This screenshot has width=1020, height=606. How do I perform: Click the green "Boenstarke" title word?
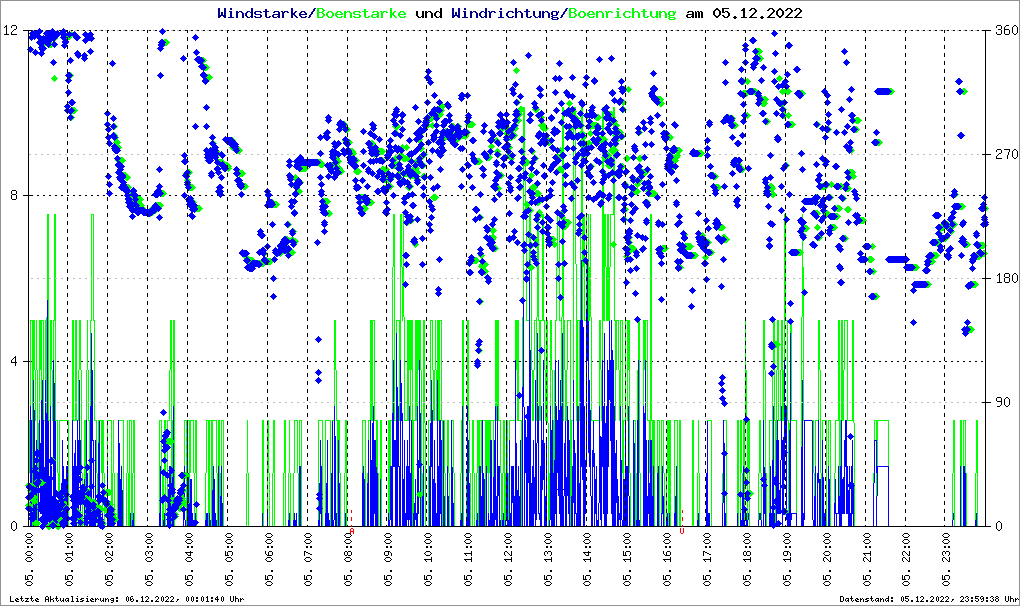364,13
